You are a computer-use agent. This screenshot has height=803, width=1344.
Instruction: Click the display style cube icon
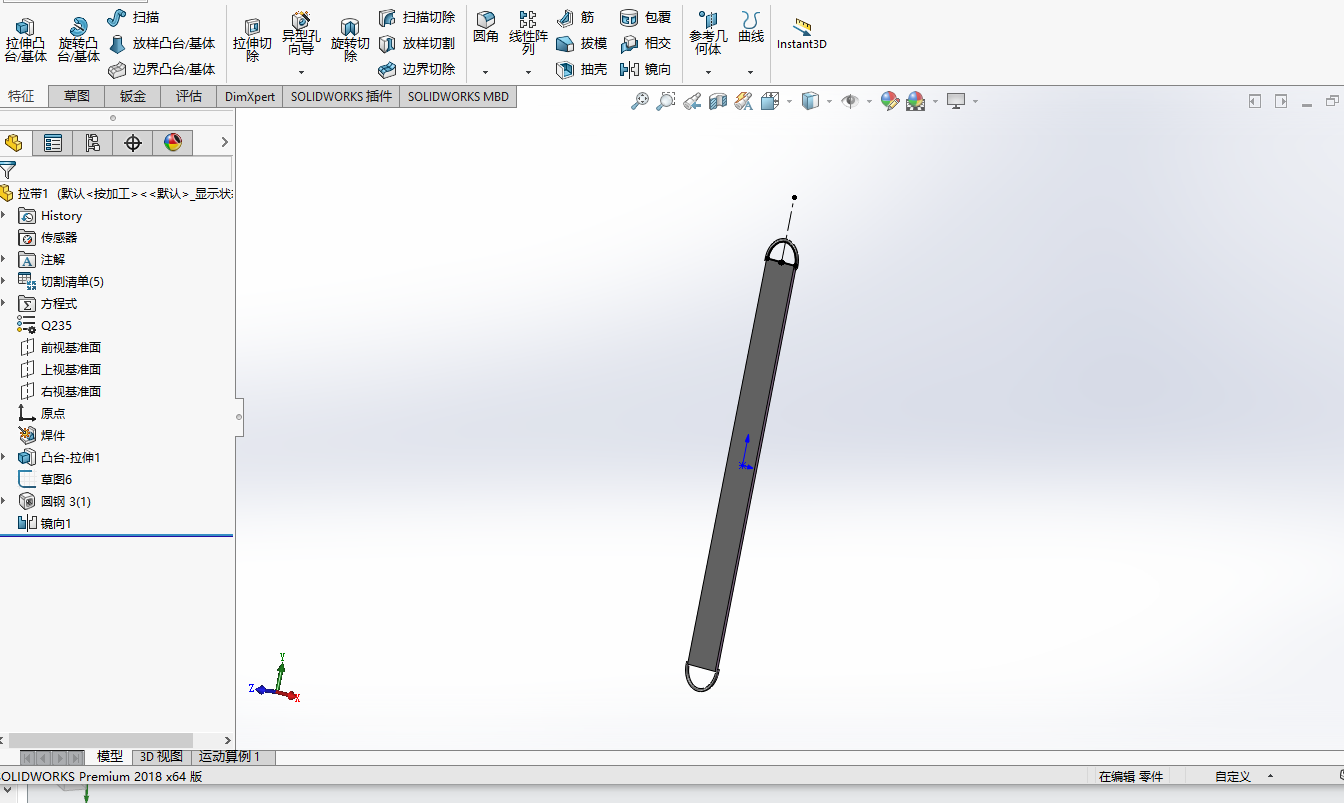coord(811,101)
